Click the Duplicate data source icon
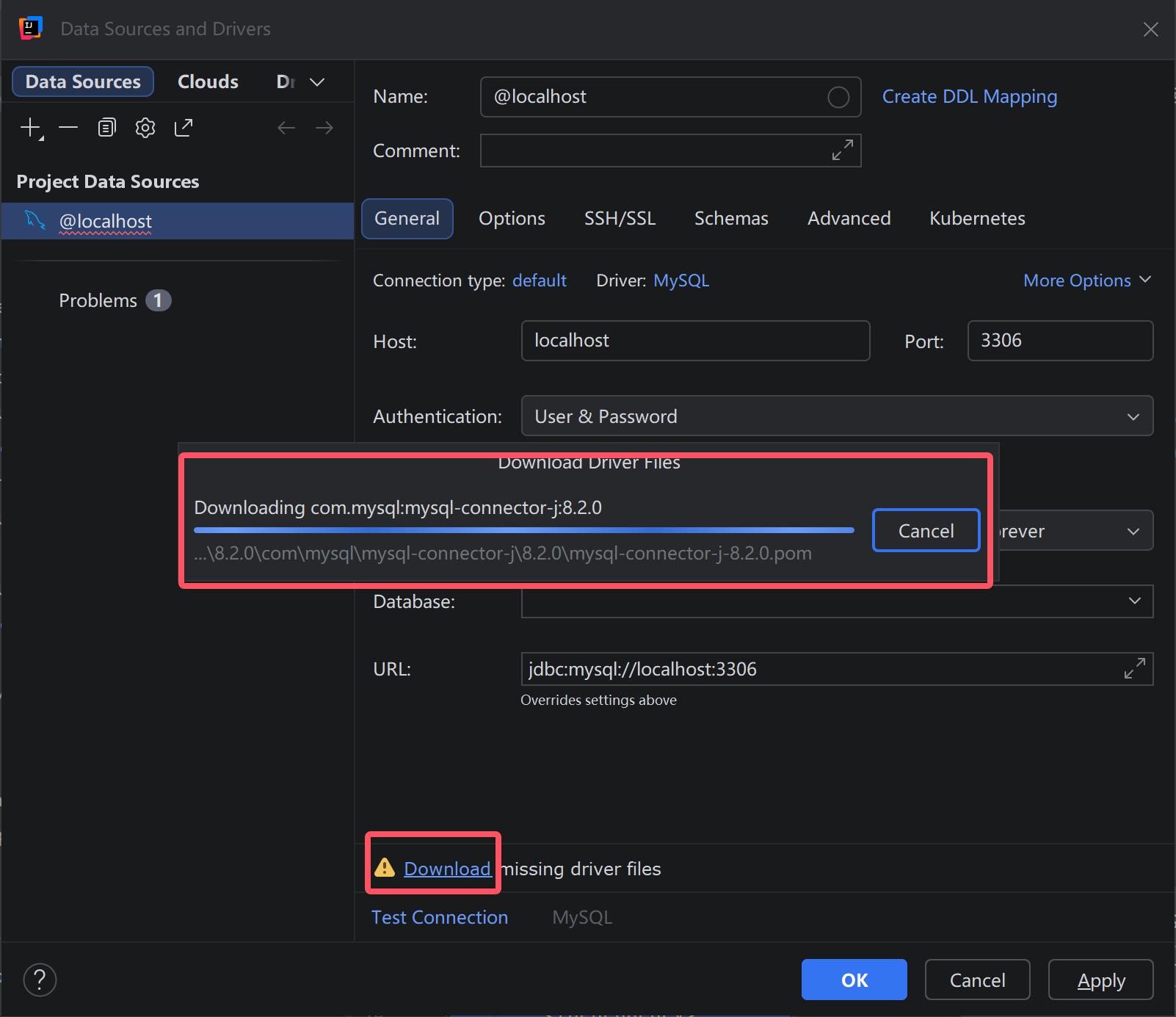The height and width of the screenshot is (1017, 1176). click(107, 128)
